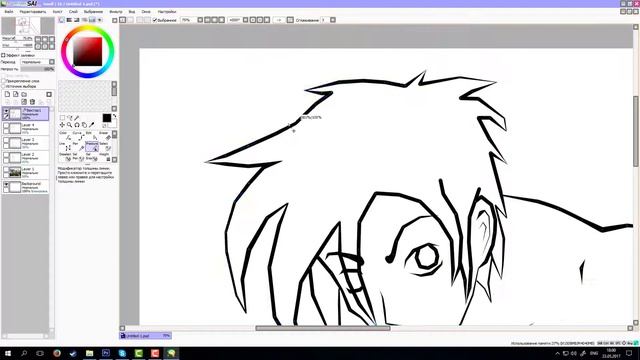Click the Layer 1 photo thumbnail
Viewport: 640px width, 360px height.
(15, 172)
